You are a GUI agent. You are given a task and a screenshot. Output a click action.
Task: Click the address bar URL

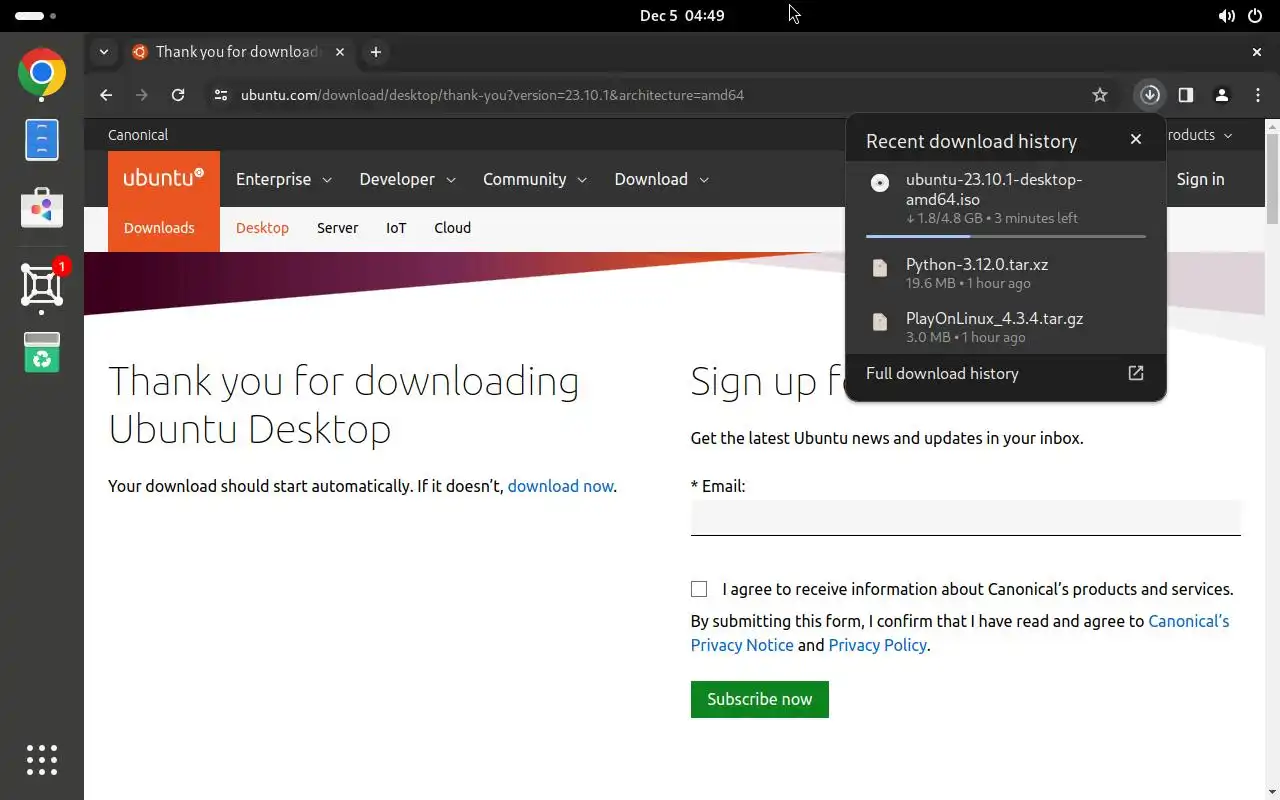[x=492, y=95]
